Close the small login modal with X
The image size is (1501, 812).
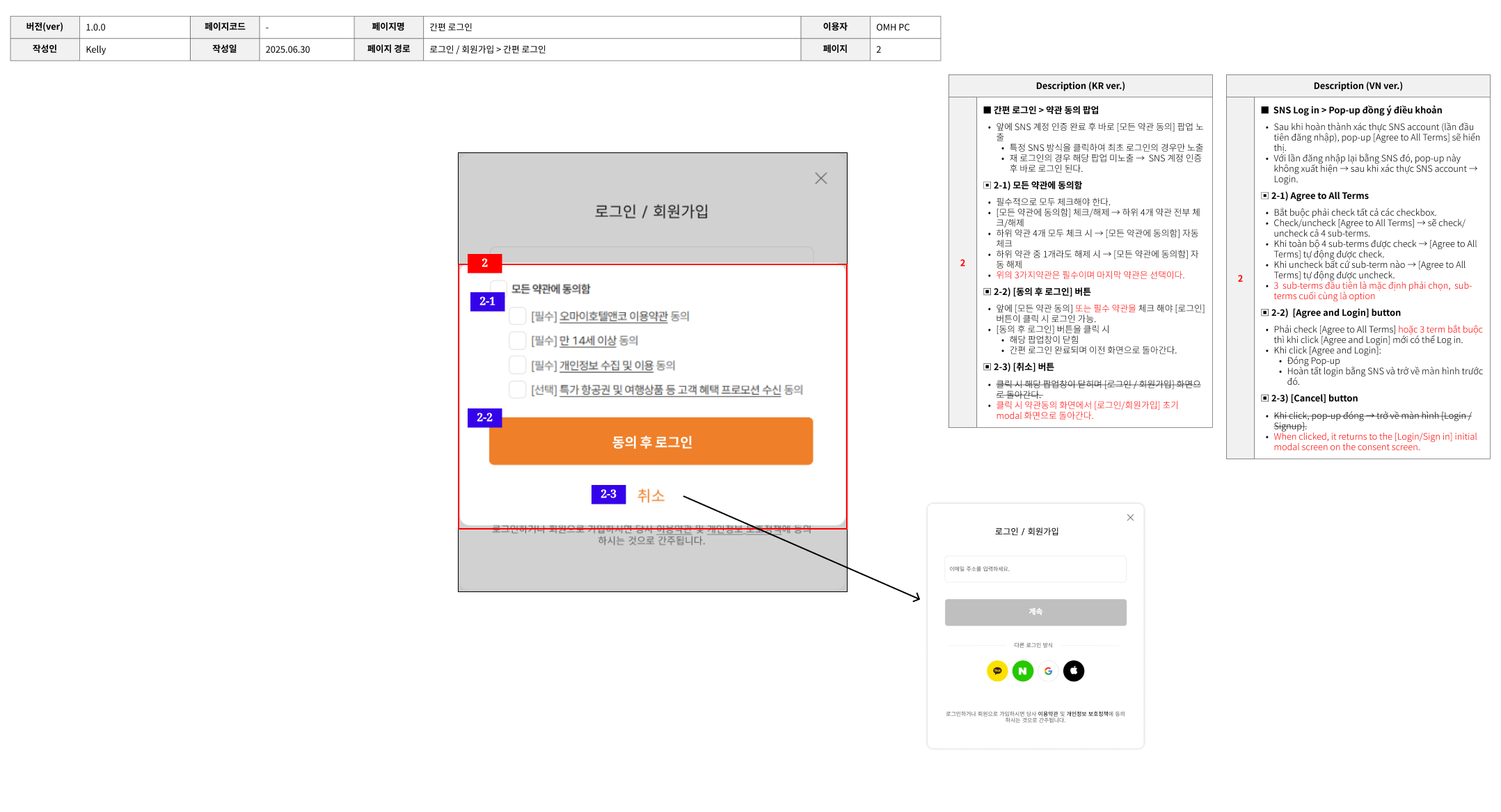tap(1130, 518)
